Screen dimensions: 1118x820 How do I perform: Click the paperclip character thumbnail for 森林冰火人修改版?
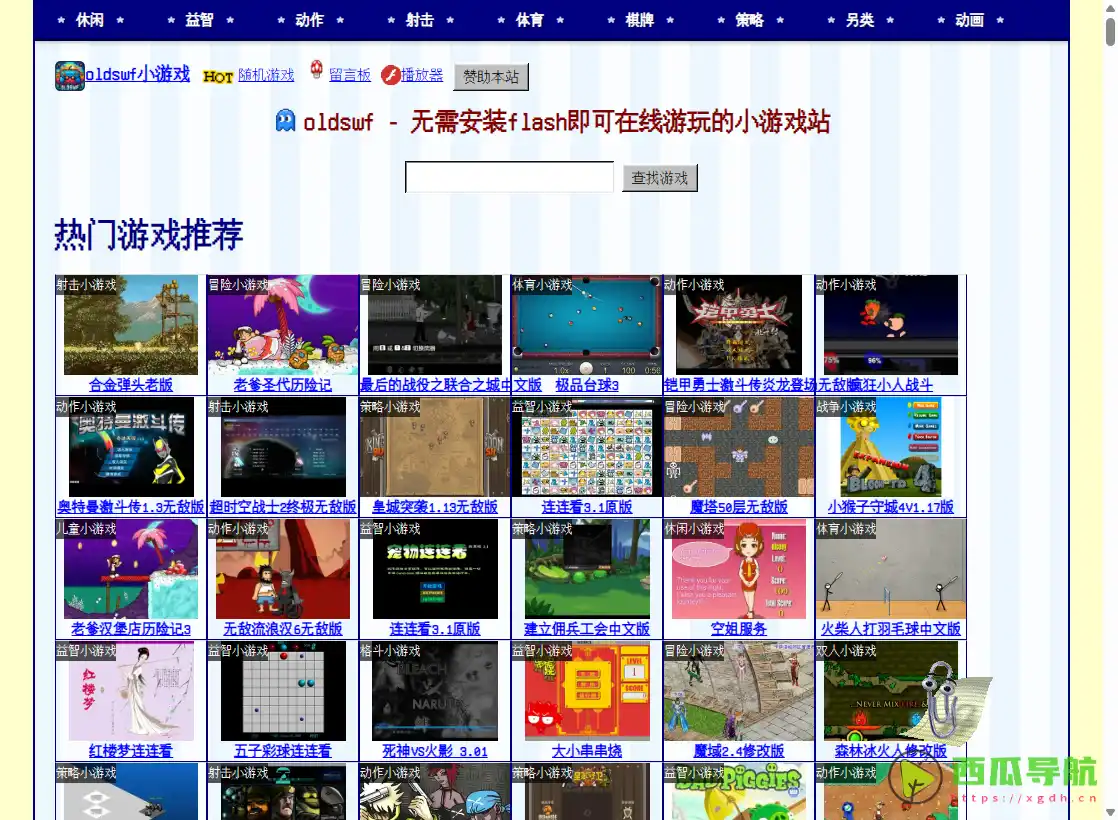pos(890,691)
